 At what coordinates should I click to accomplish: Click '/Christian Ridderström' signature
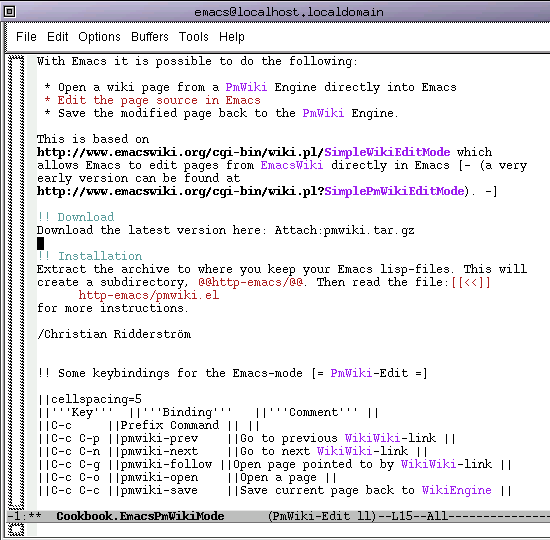(x=114, y=334)
